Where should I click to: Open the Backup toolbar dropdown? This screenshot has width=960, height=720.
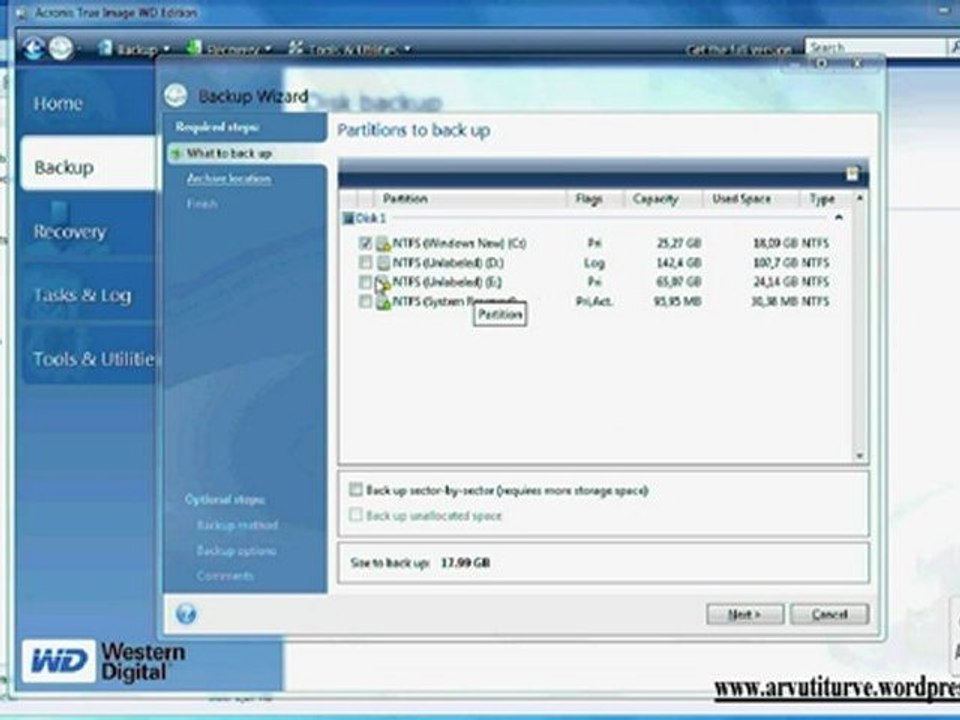click(x=167, y=49)
